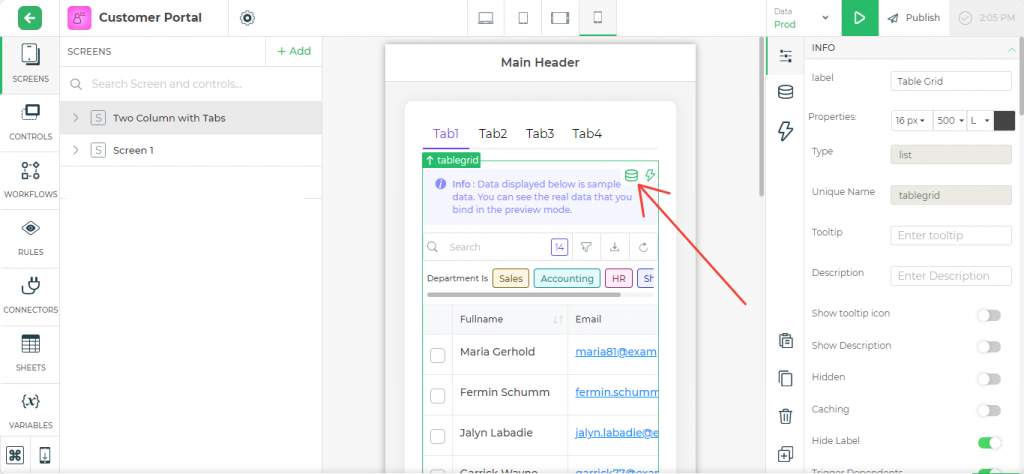Click the Search Screen and controls field

click(x=191, y=84)
